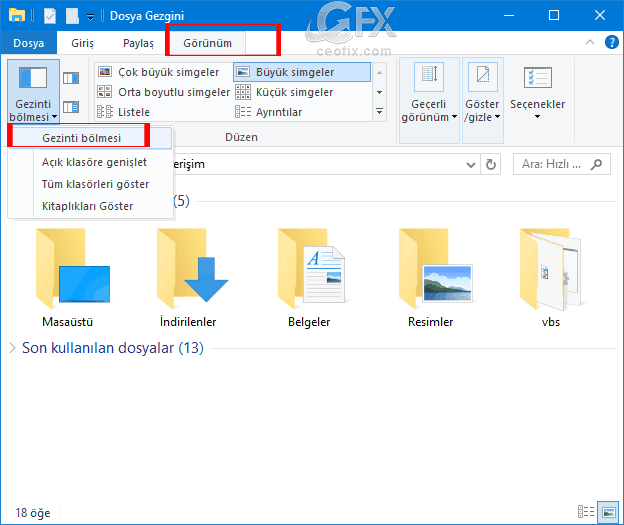Open Help with the question mark icon
The image size is (624, 525).
[611, 42]
